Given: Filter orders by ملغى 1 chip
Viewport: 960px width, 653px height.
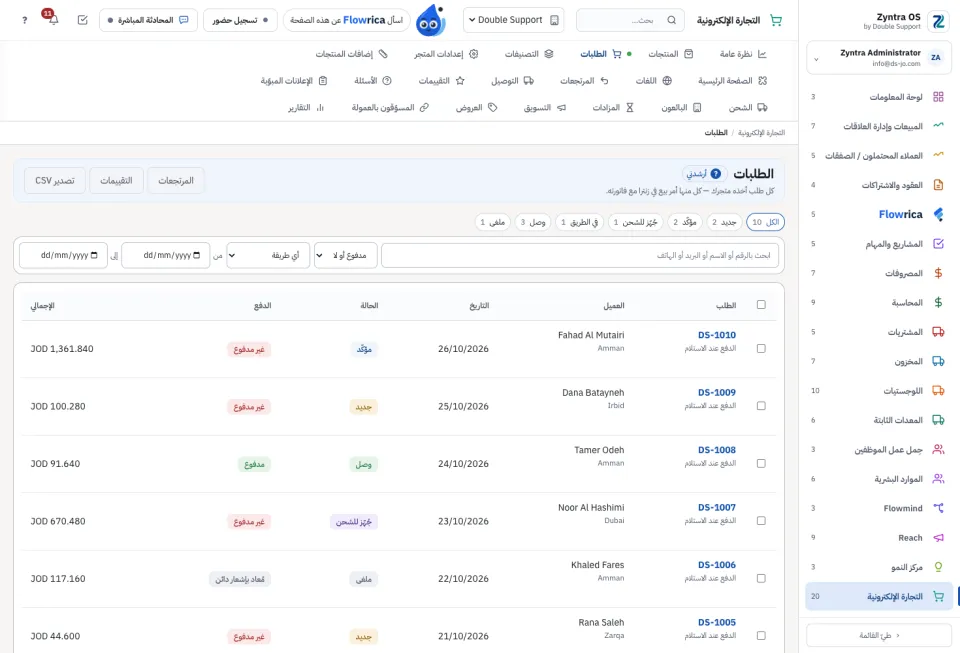Looking at the screenshot, I should (x=493, y=222).
